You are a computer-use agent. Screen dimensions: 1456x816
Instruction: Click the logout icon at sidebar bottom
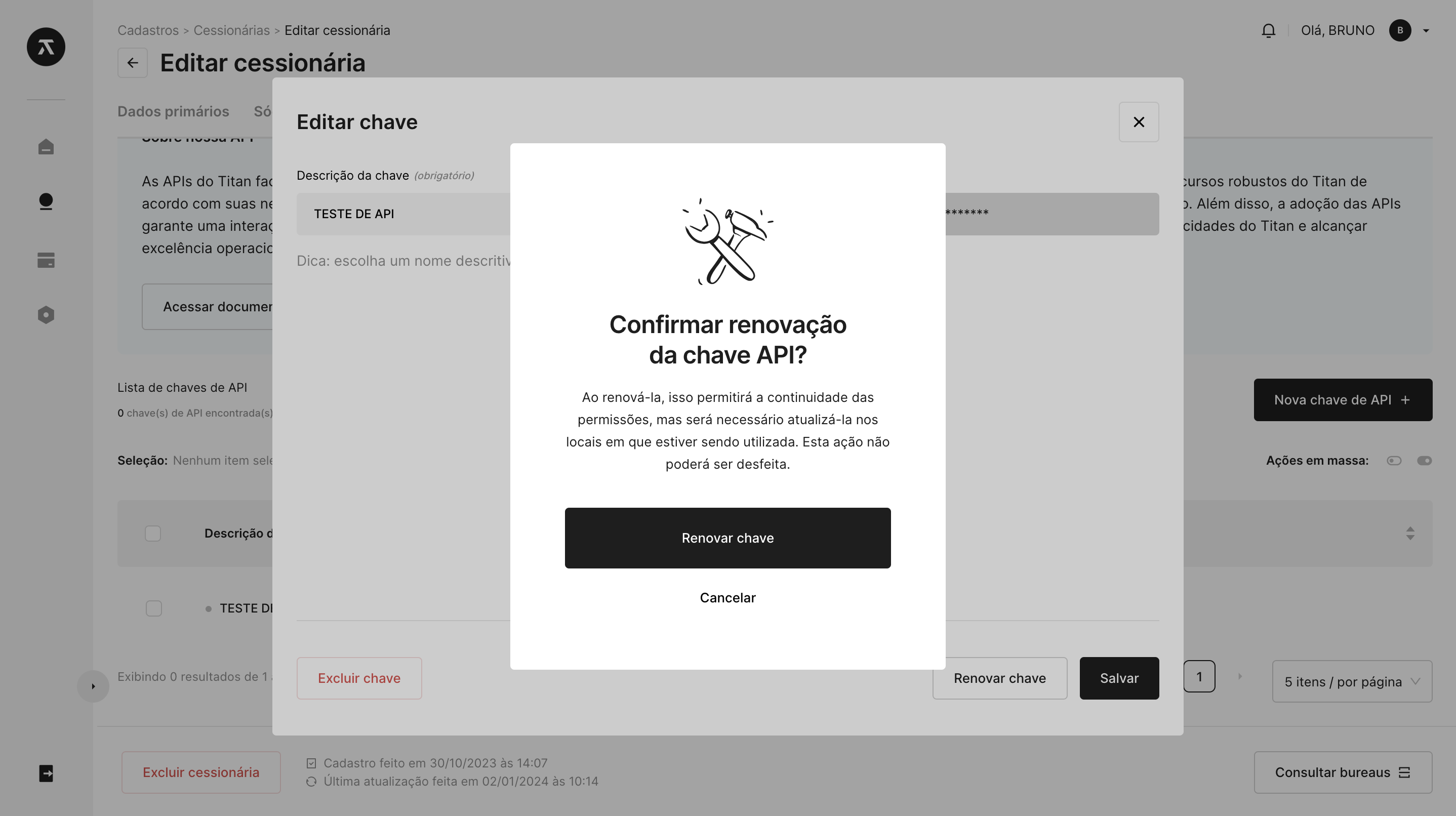[x=46, y=773]
